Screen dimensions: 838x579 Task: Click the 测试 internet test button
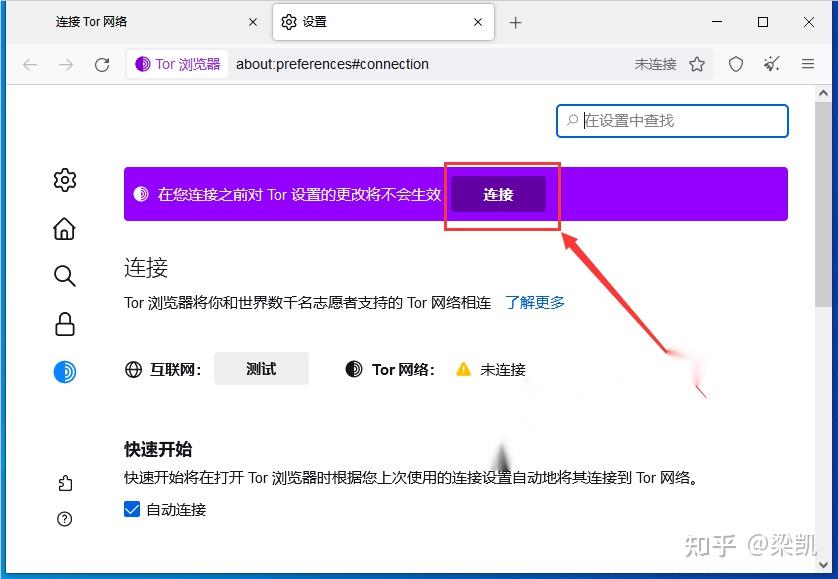coord(261,368)
